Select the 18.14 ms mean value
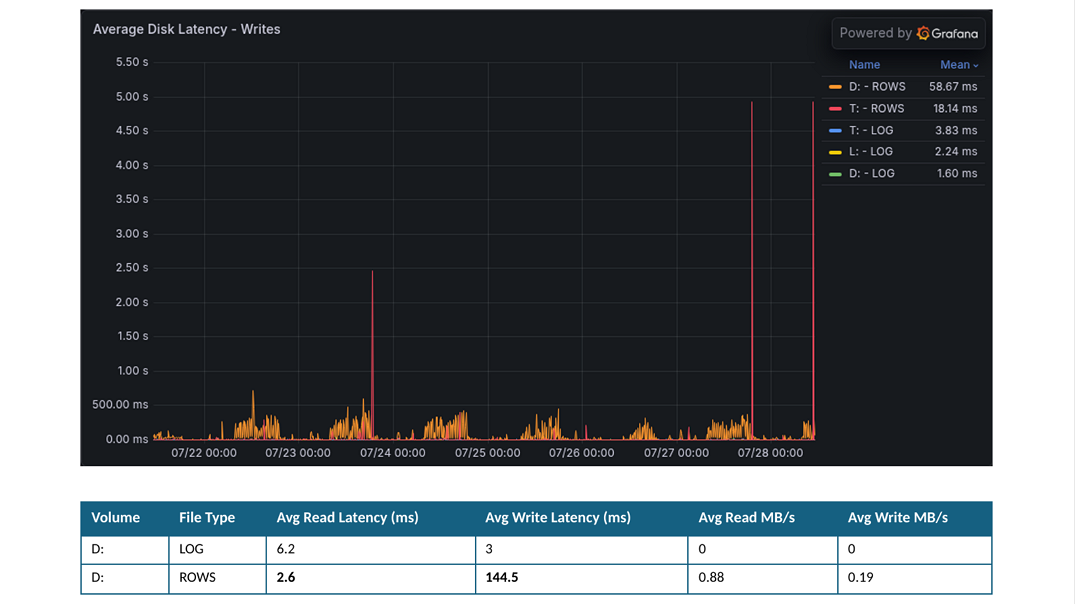 tap(955, 108)
